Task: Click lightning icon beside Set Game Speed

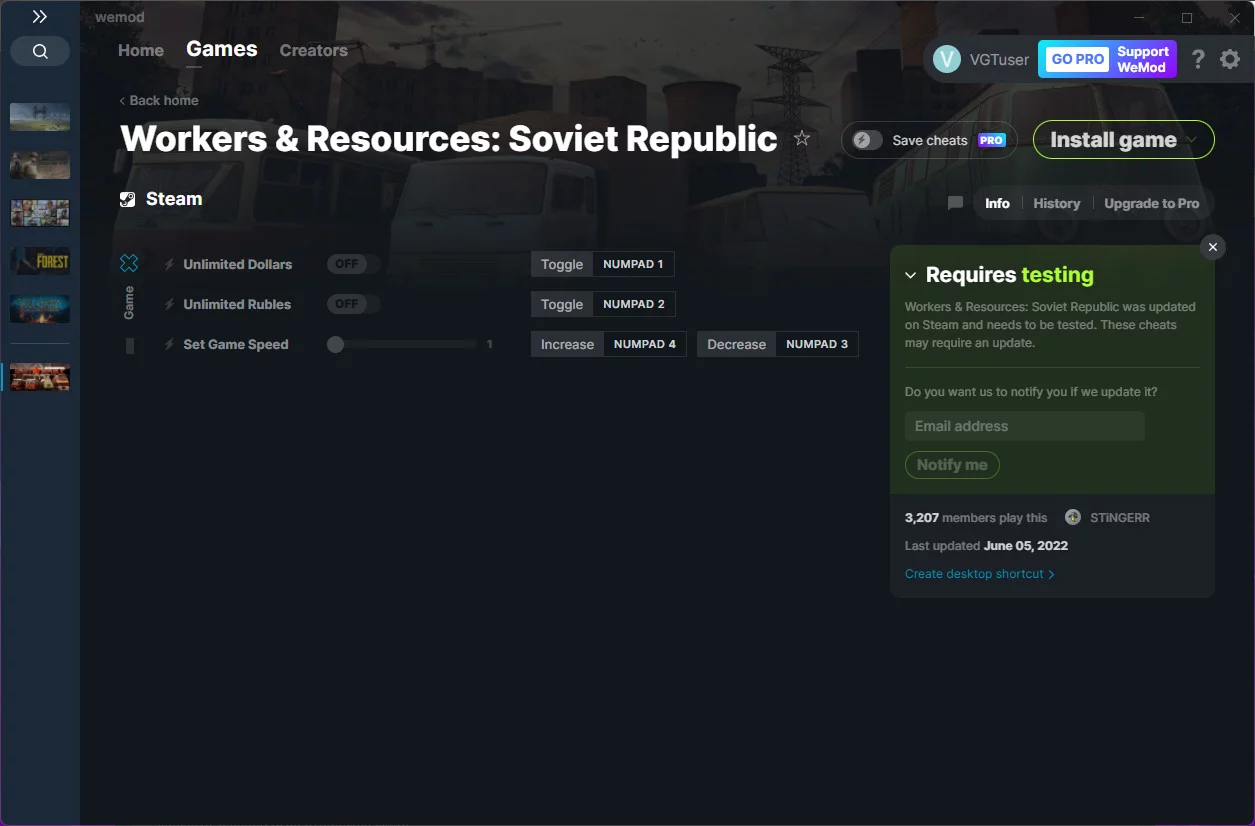Action: 169,344
